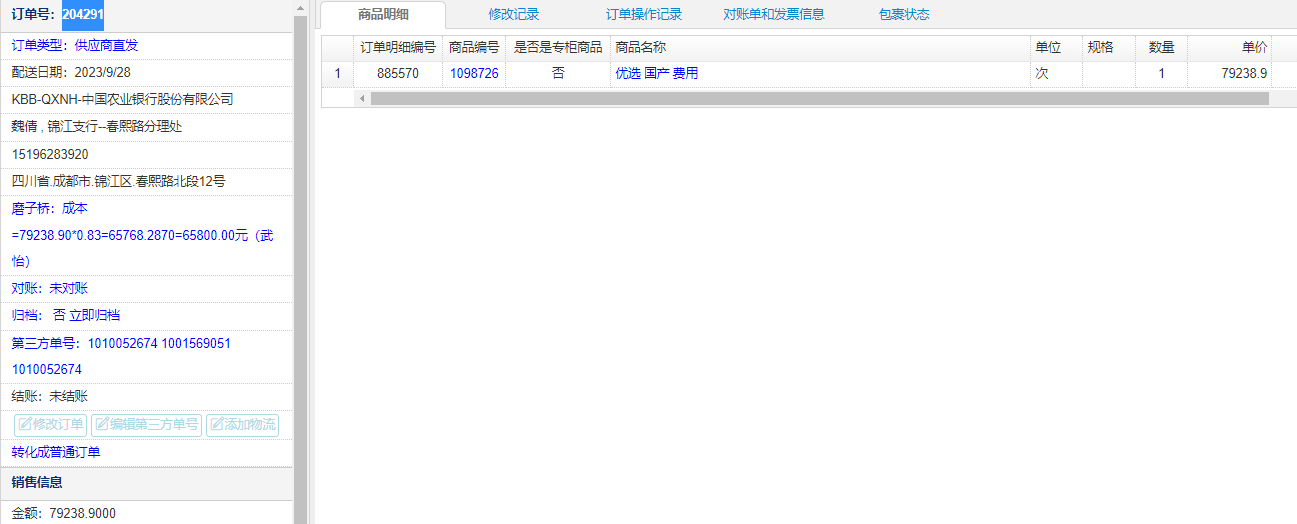Screen dimensions: 1297x524
Task: Click the amount 金额:79238.9000
Action: [x=64, y=513]
